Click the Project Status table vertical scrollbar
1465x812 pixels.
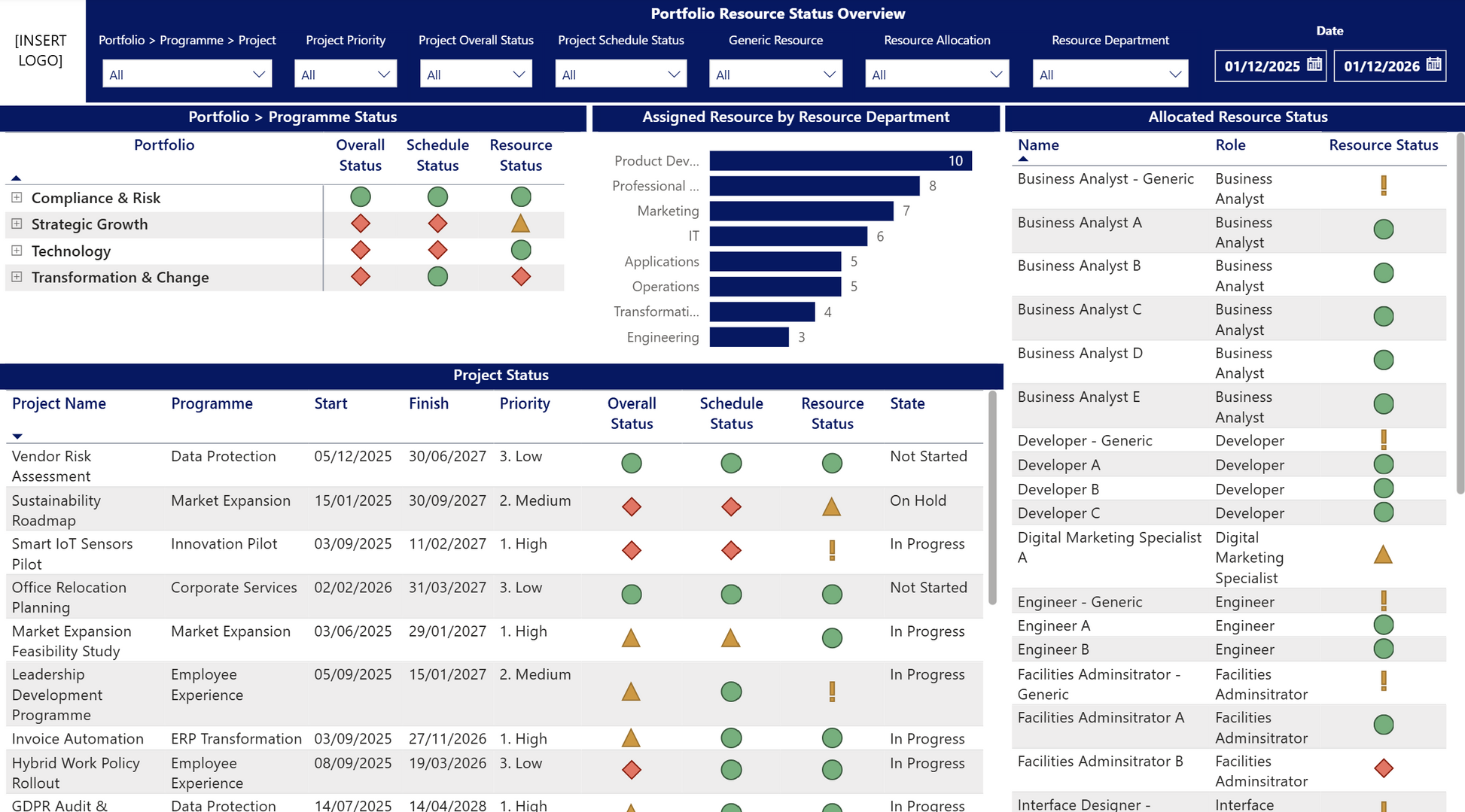click(x=992, y=497)
